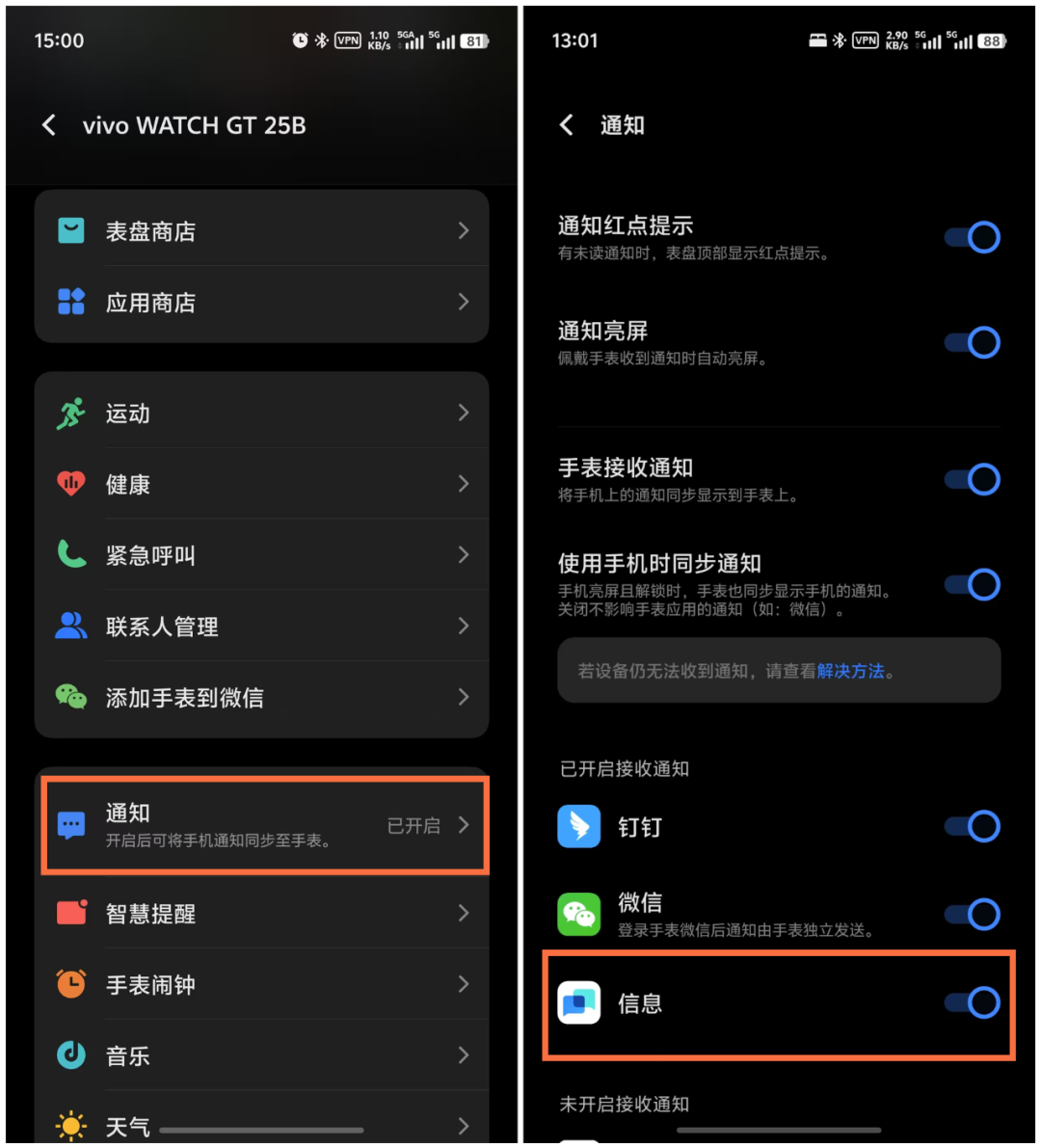Tap the 信息 messages app icon
Screen dimensions: 1041x1148
click(x=578, y=1002)
